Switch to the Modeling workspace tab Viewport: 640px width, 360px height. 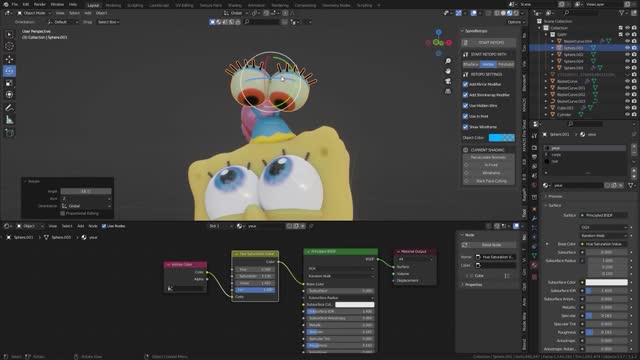(x=113, y=5)
